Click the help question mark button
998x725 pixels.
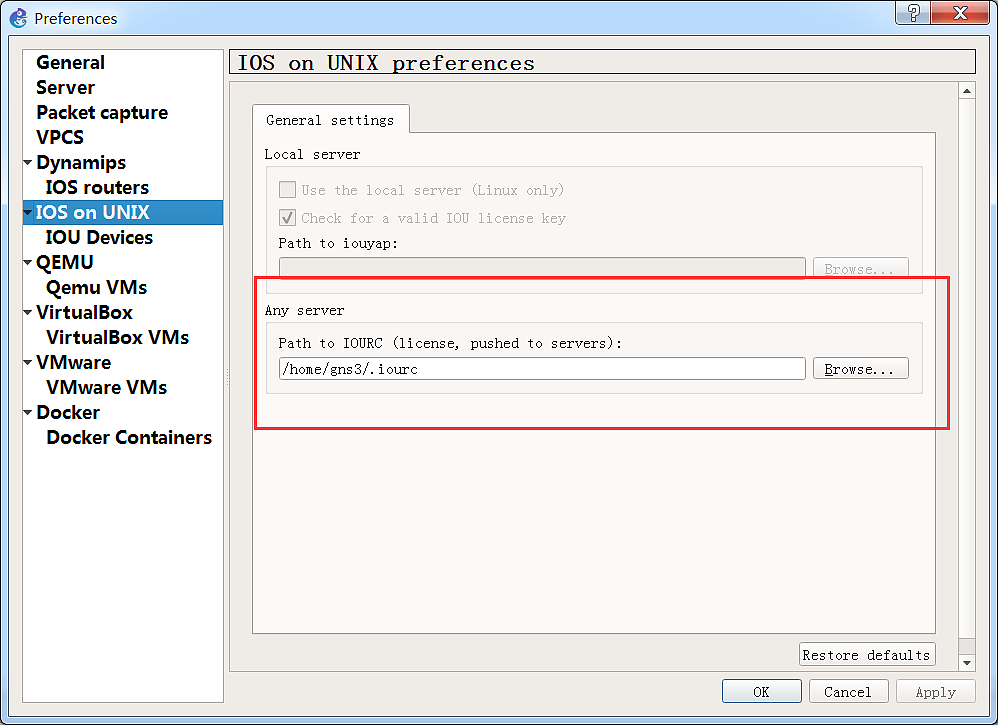(x=912, y=13)
